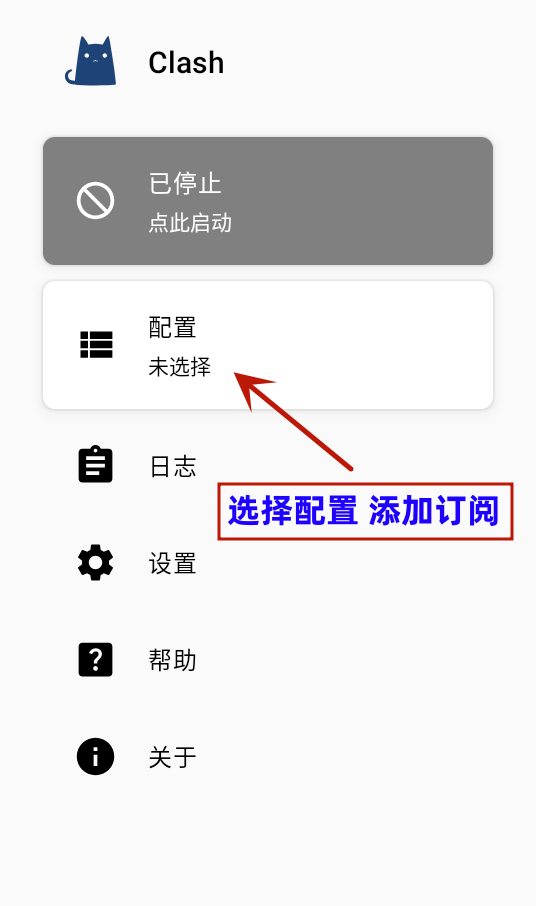Select the 未选择 profile status text

click(x=180, y=367)
